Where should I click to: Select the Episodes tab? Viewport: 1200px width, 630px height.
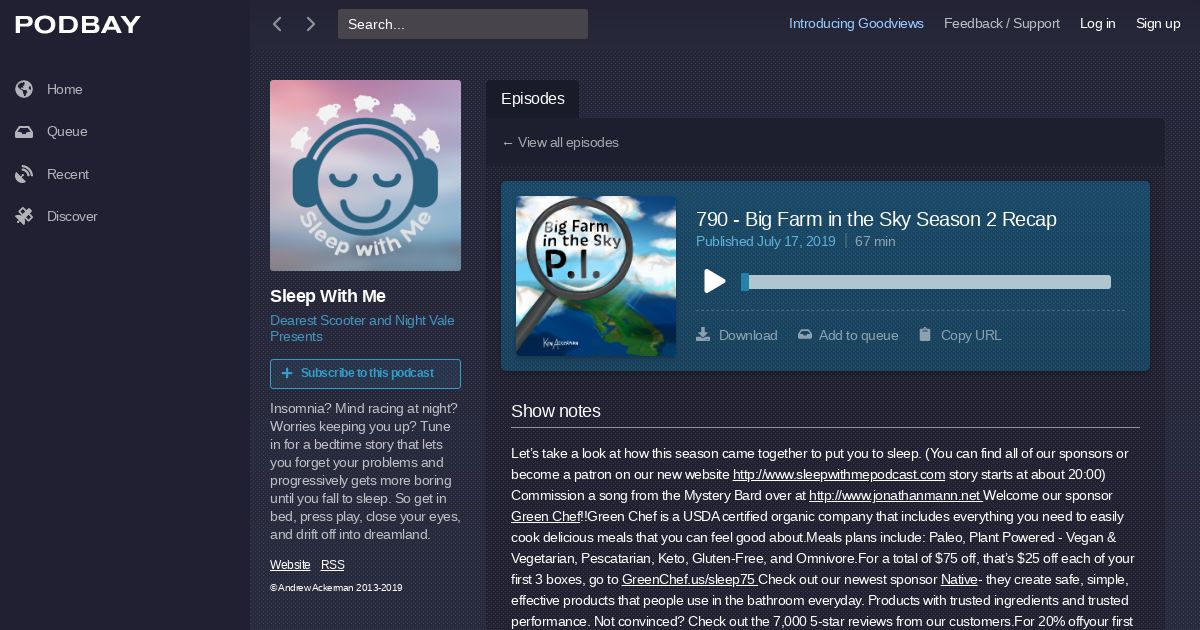pos(533,99)
